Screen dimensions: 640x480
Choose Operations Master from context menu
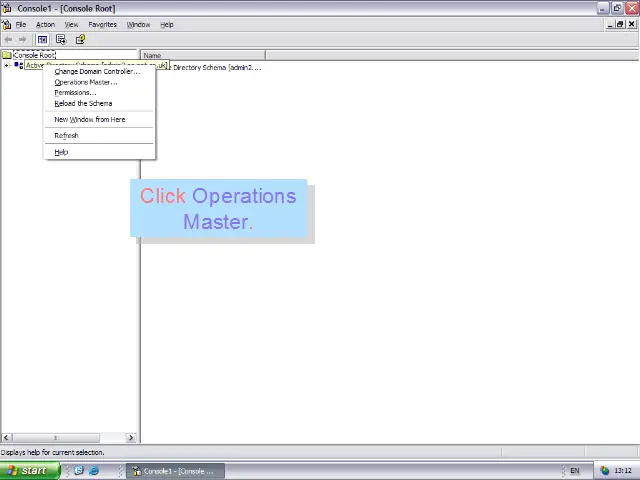(x=85, y=82)
